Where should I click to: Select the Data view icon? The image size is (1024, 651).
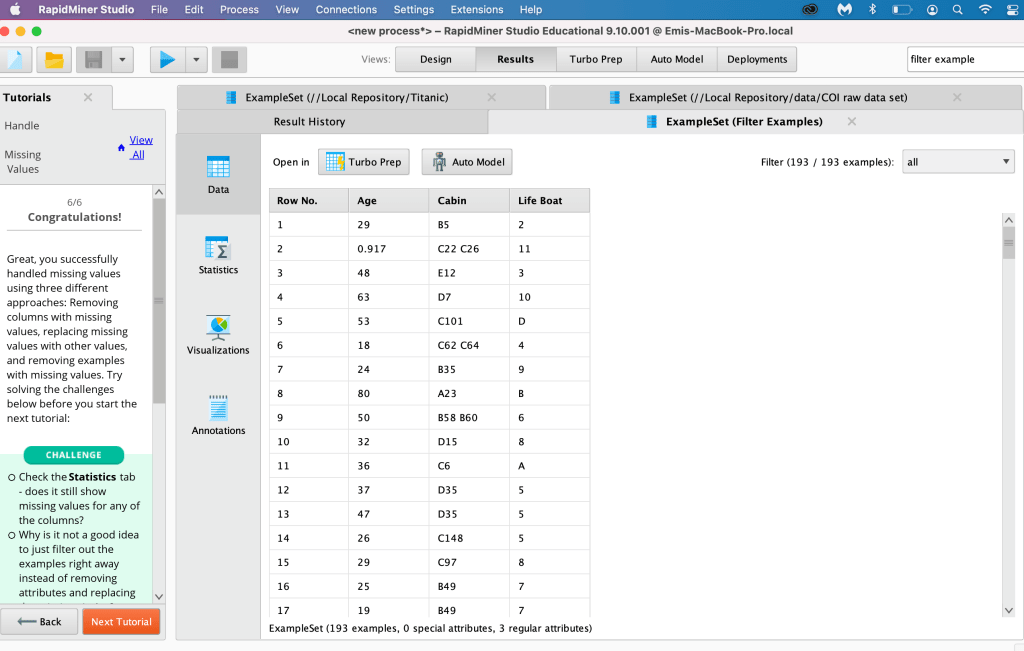click(x=218, y=174)
